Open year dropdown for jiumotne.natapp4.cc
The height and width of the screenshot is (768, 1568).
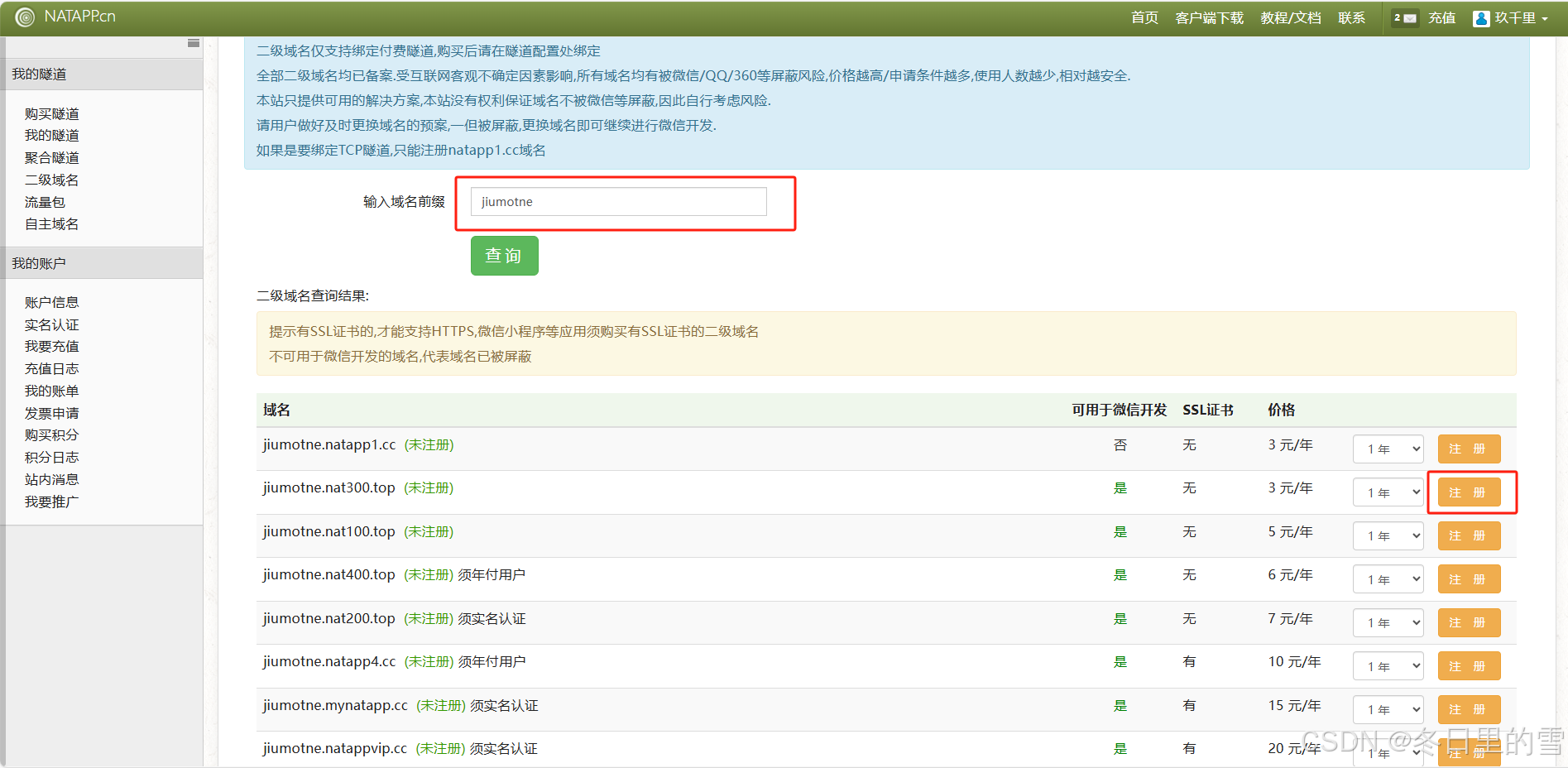click(1388, 666)
